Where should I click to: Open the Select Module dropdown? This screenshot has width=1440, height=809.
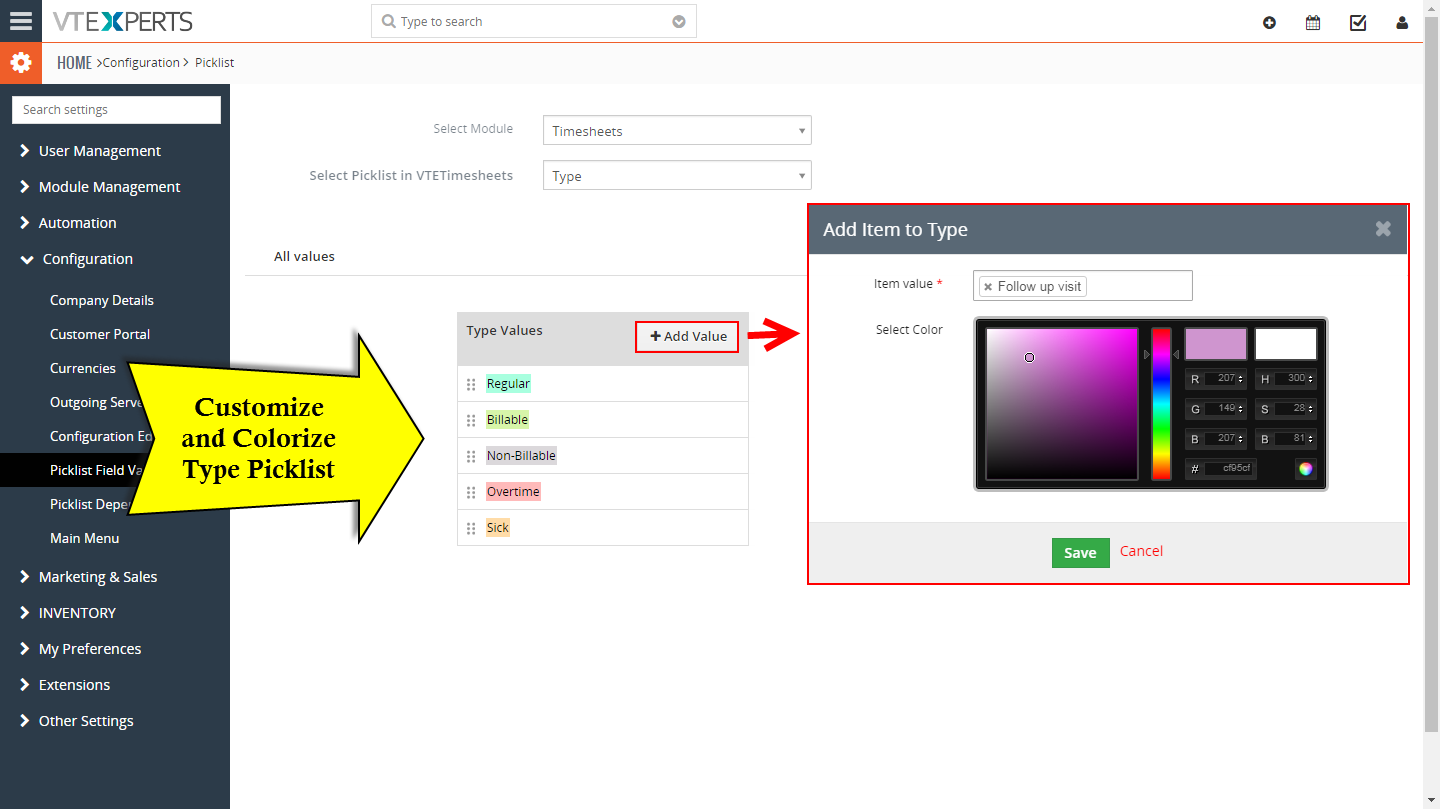tap(677, 131)
